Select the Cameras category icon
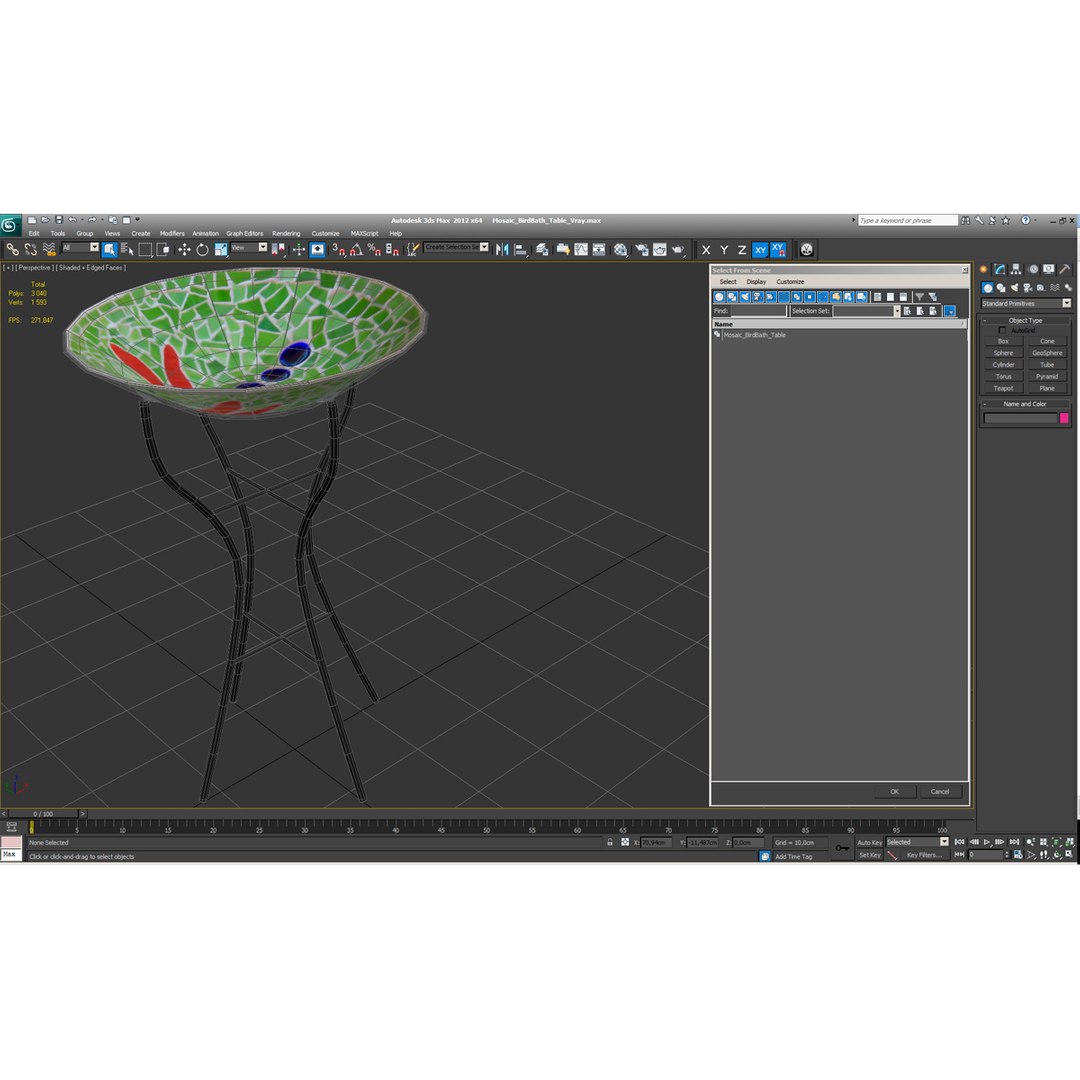Viewport: 1080px width, 1080px height. coord(1027,288)
